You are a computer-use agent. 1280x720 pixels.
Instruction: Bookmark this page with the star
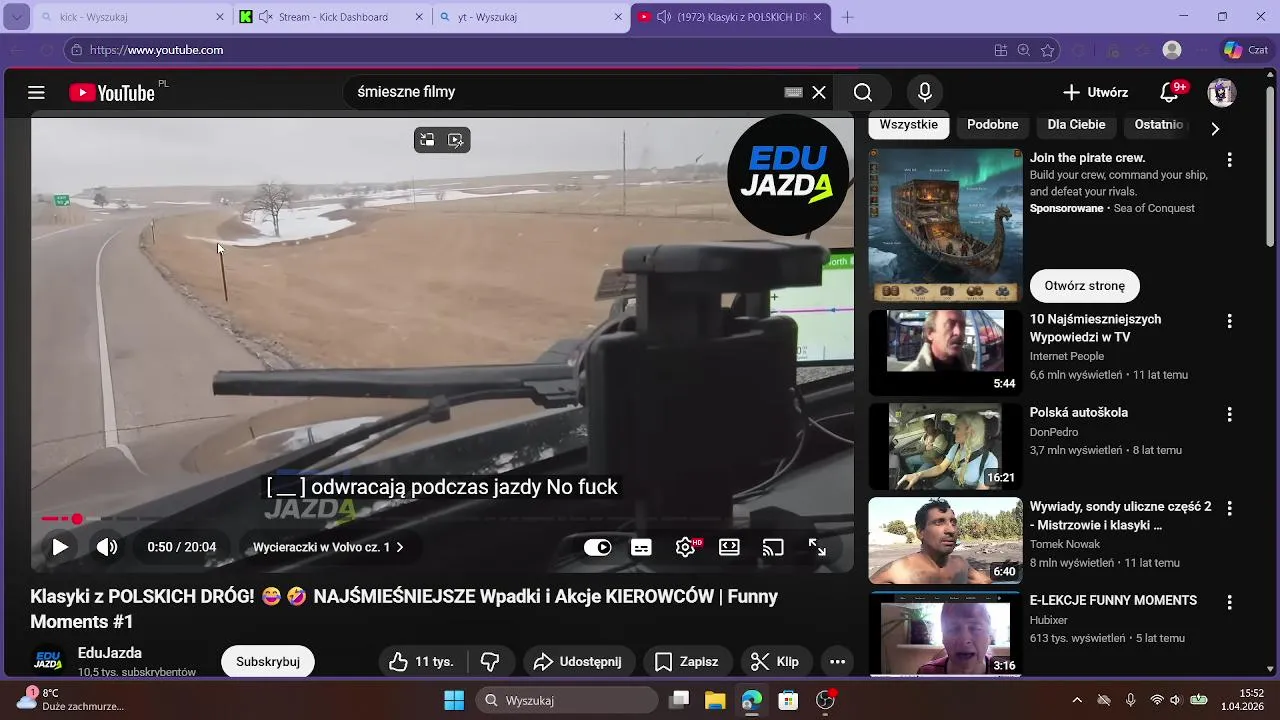pyautogui.click(x=1047, y=50)
